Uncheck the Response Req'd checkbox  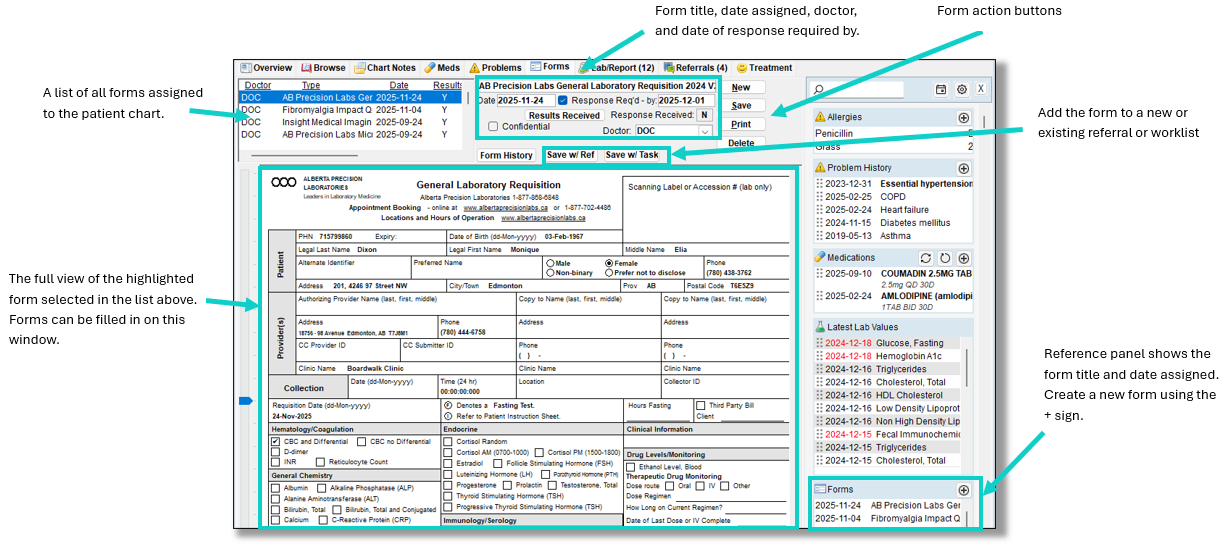563,100
